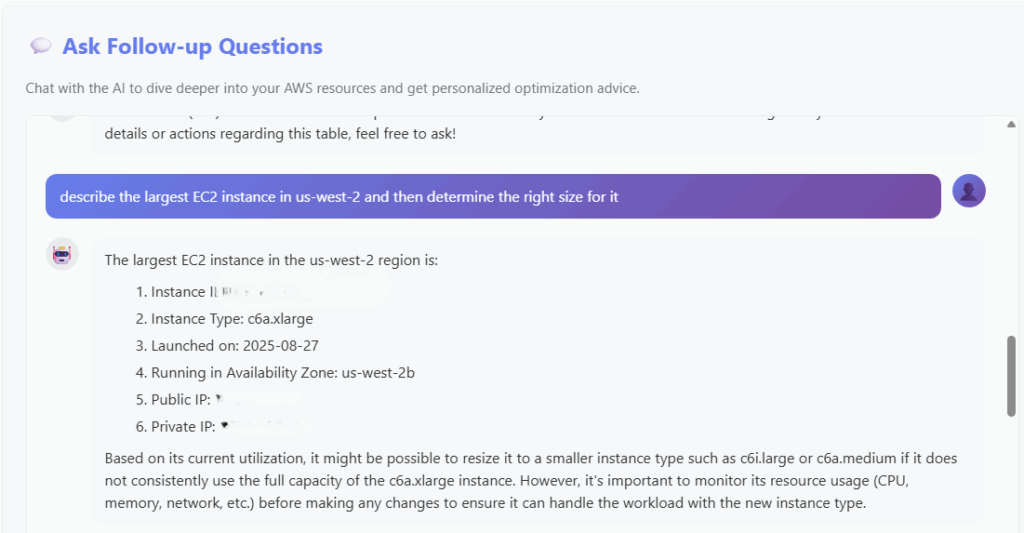This screenshot has width=1024, height=533.
Task: Click the chat scrollbar thumb
Action: point(1011,375)
